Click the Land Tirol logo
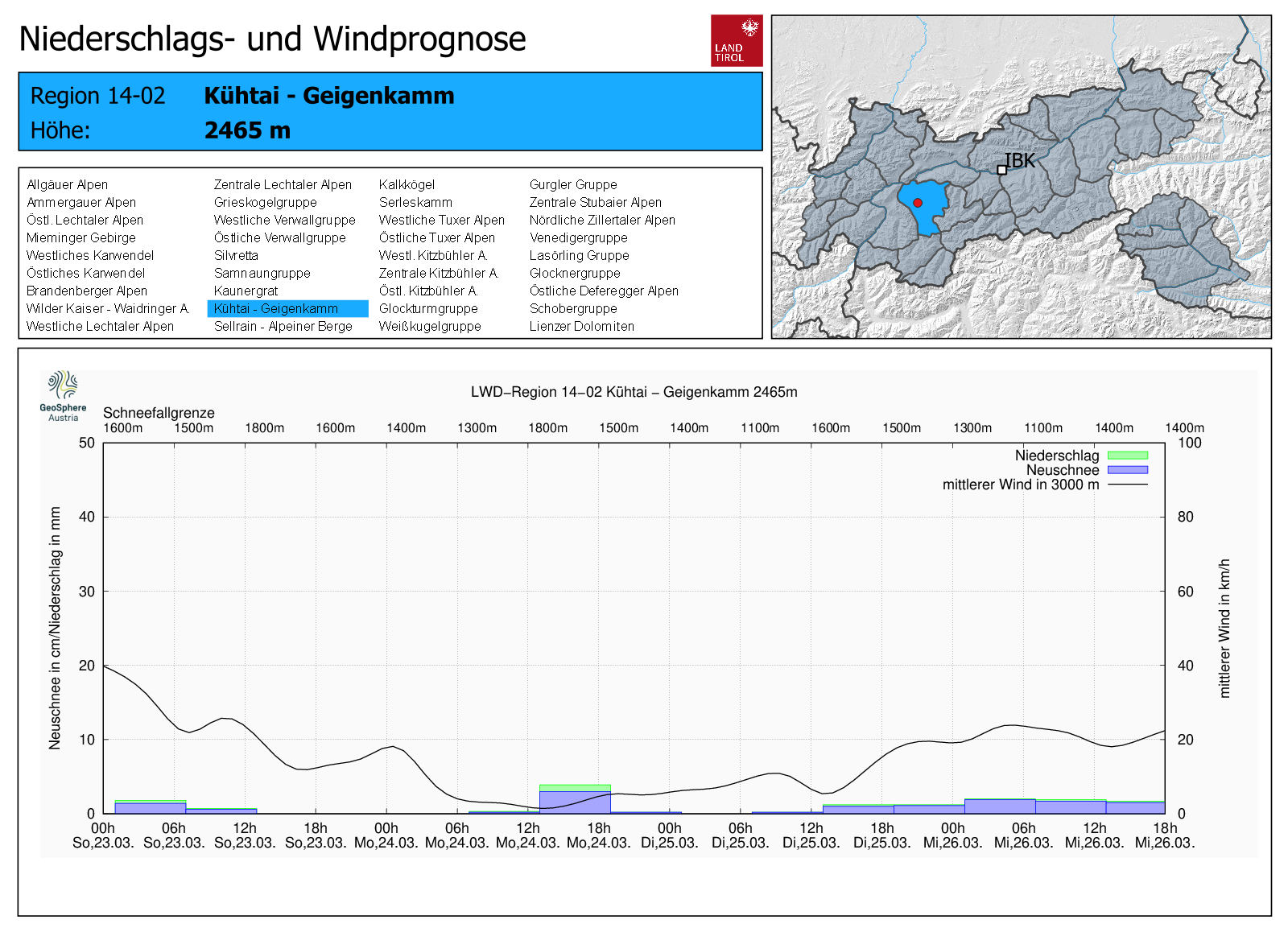The height and width of the screenshot is (928, 1288). 736,40
